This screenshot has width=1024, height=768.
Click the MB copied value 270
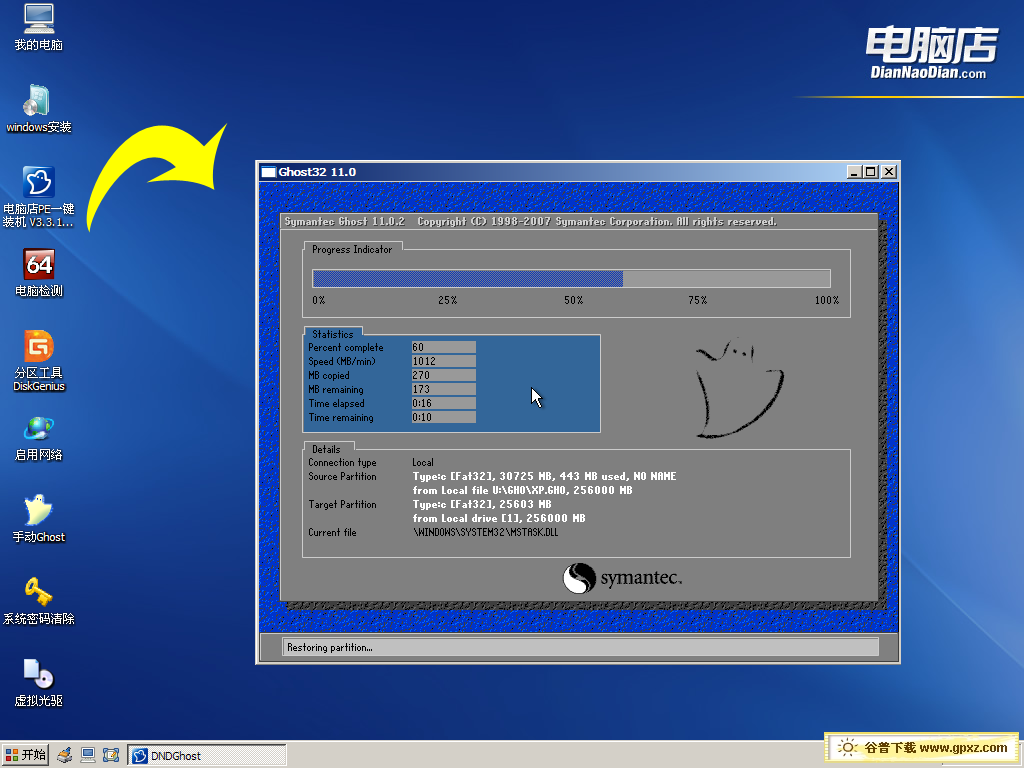(443, 376)
